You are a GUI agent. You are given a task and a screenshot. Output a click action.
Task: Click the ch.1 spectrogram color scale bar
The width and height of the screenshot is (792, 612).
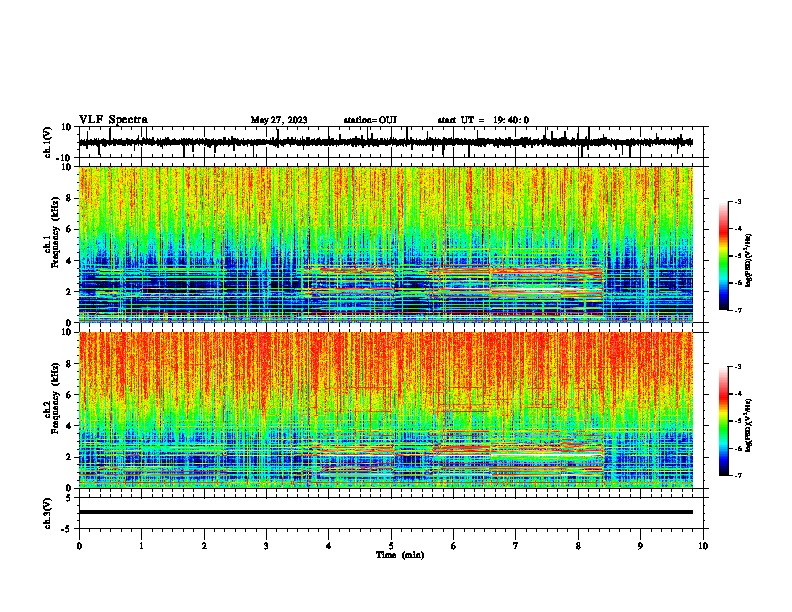(723, 256)
